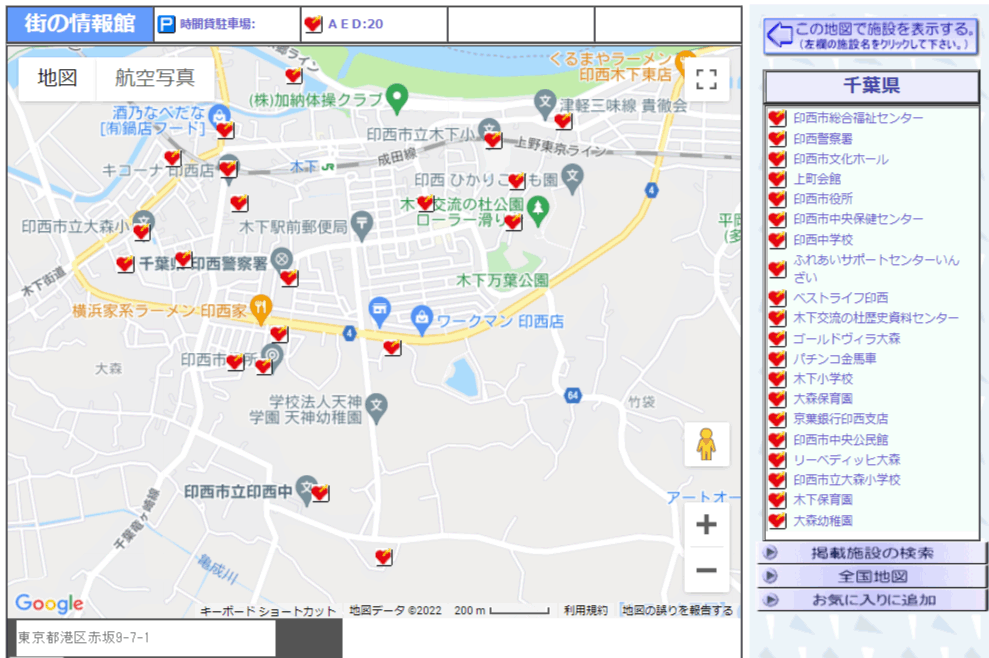
Task: Click 津軽三味線 貴徹会 school pin
Action: coord(544,103)
